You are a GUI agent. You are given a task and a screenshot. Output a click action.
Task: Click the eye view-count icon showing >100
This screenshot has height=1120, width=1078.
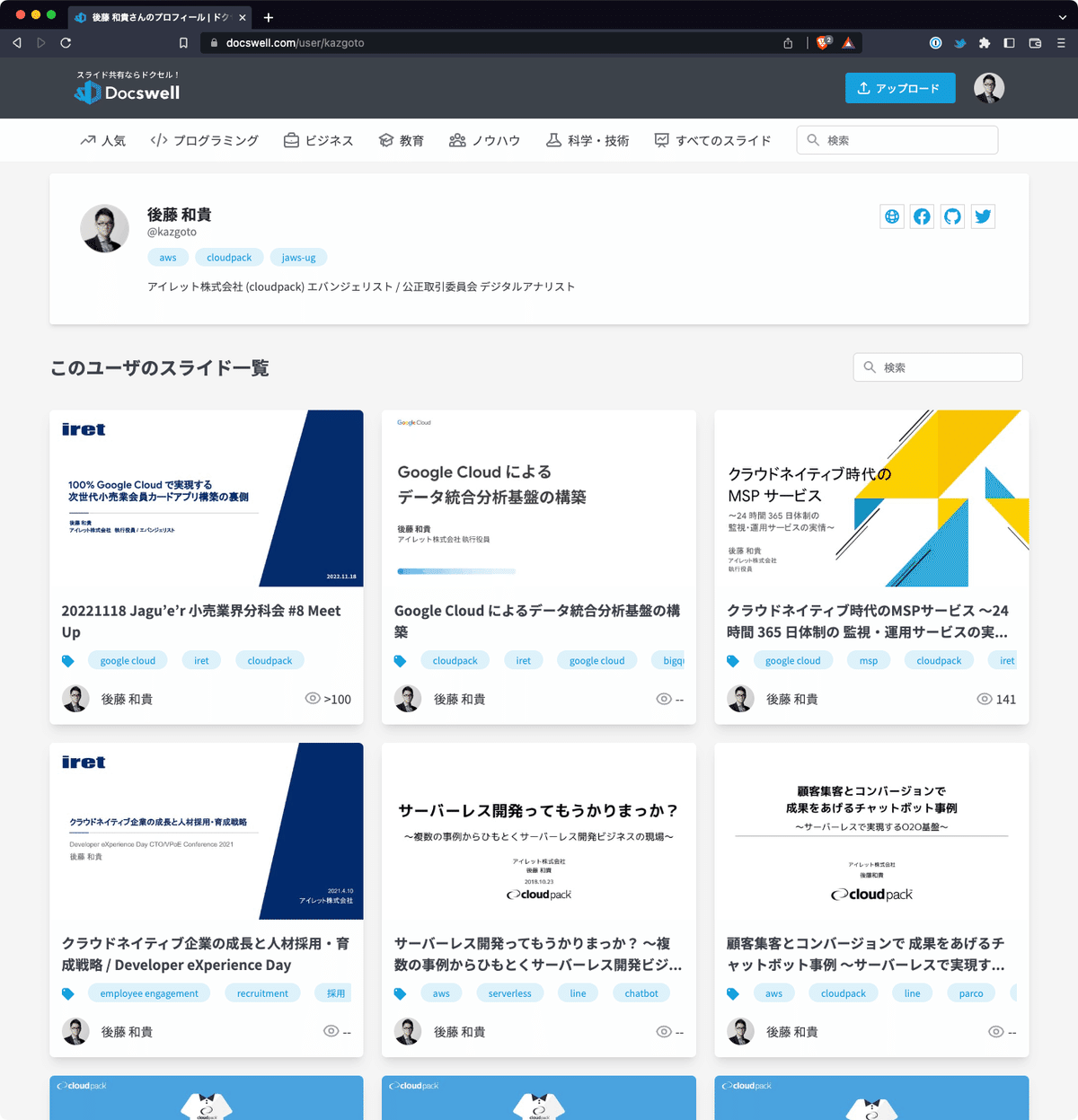(313, 699)
